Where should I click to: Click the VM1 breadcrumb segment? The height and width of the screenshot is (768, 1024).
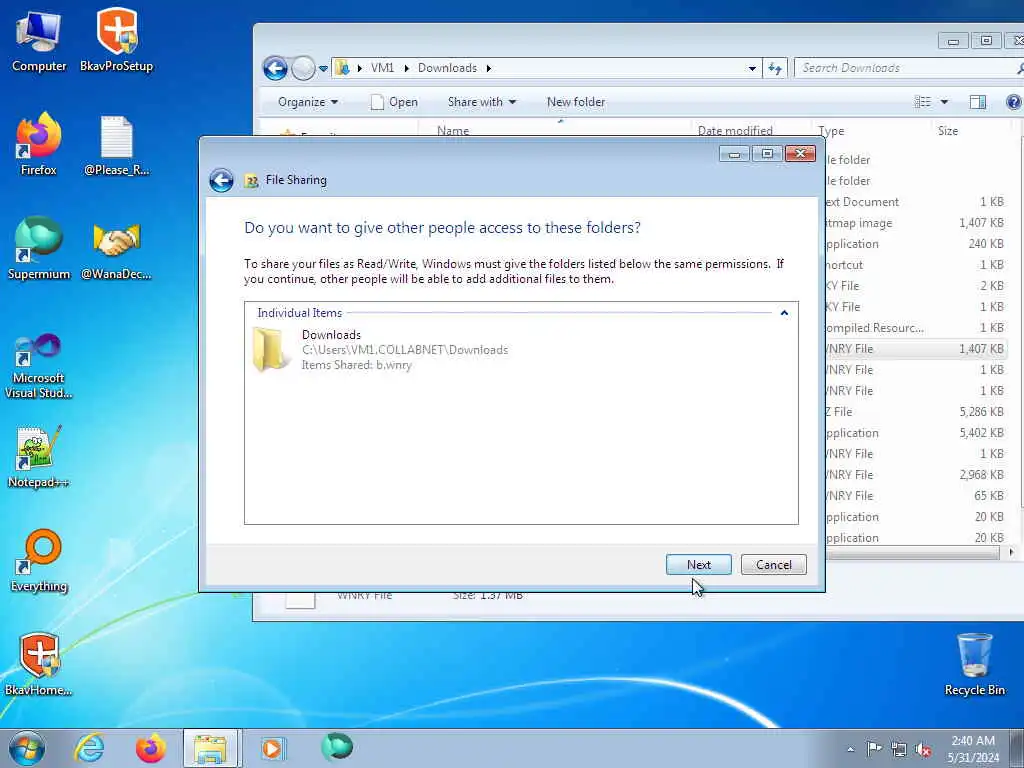click(x=382, y=68)
